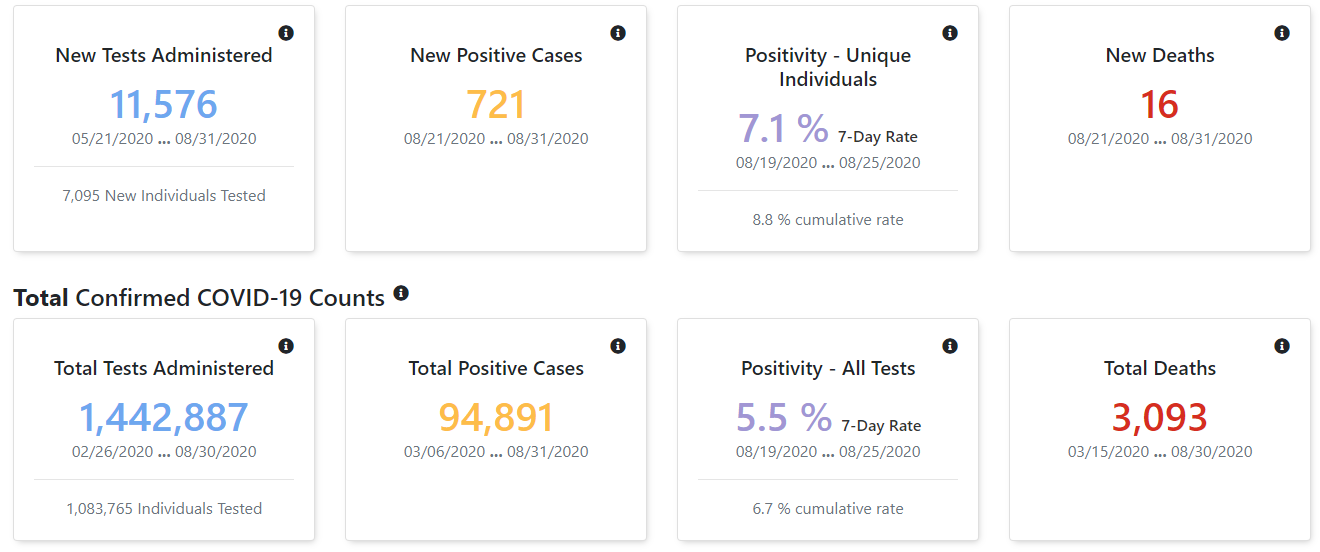Show info for Positivity - All Tests card
This screenshot has width=1320, height=552.
coord(950,346)
